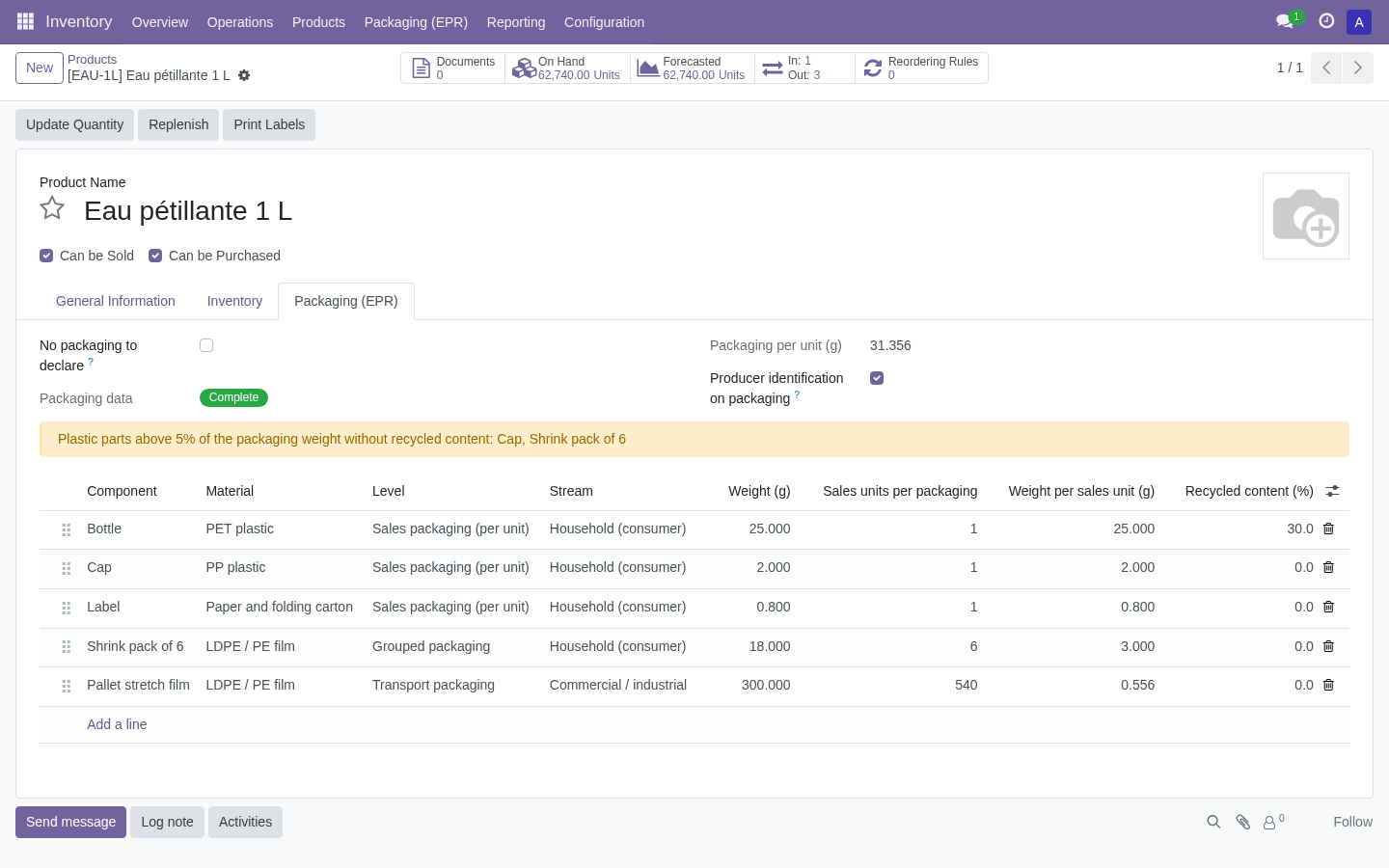The image size is (1389, 868).
Task: Open the apps grid menu icon
Action: point(25,21)
